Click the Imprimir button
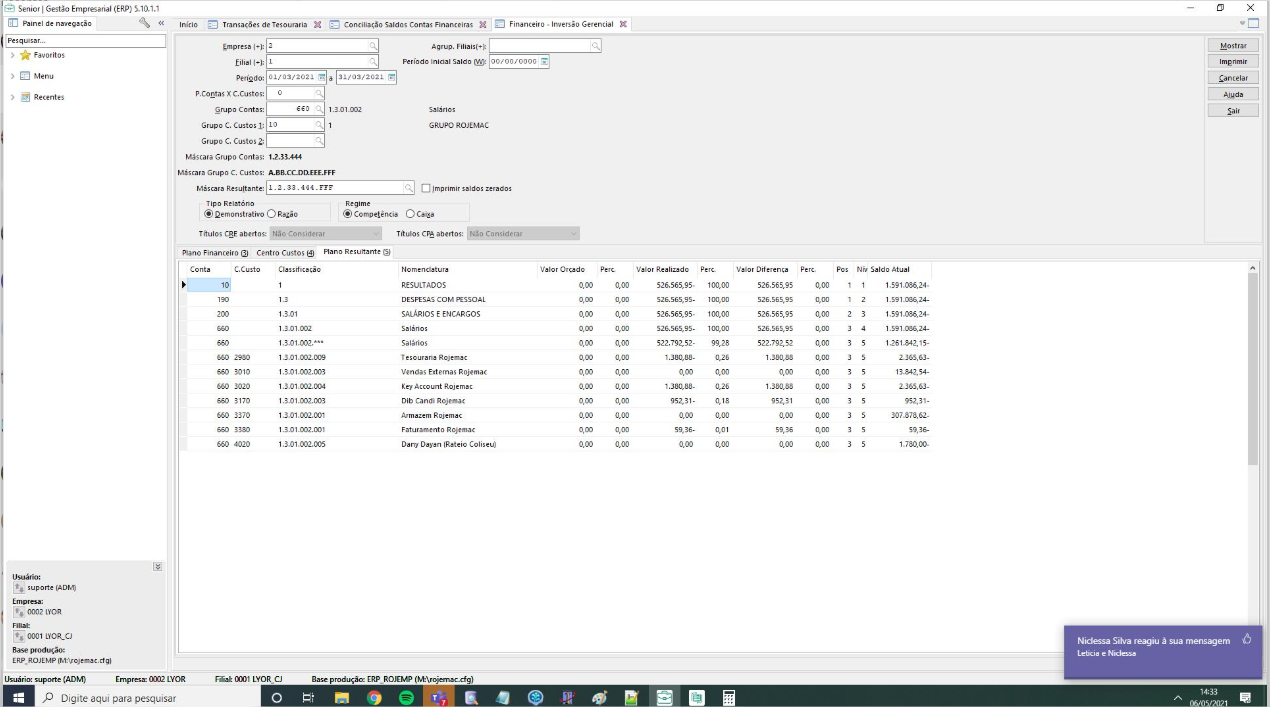This screenshot has width=1270, height=707. pos(1233,62)
